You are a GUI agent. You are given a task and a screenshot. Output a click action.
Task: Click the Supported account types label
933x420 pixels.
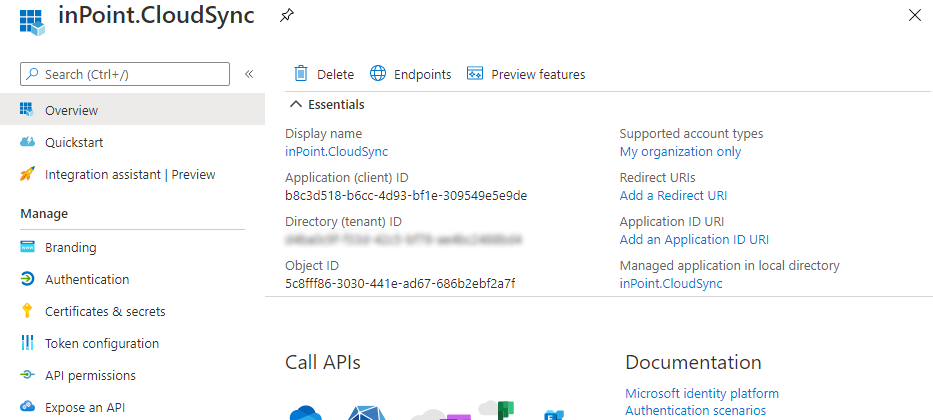tap(691, 133)
